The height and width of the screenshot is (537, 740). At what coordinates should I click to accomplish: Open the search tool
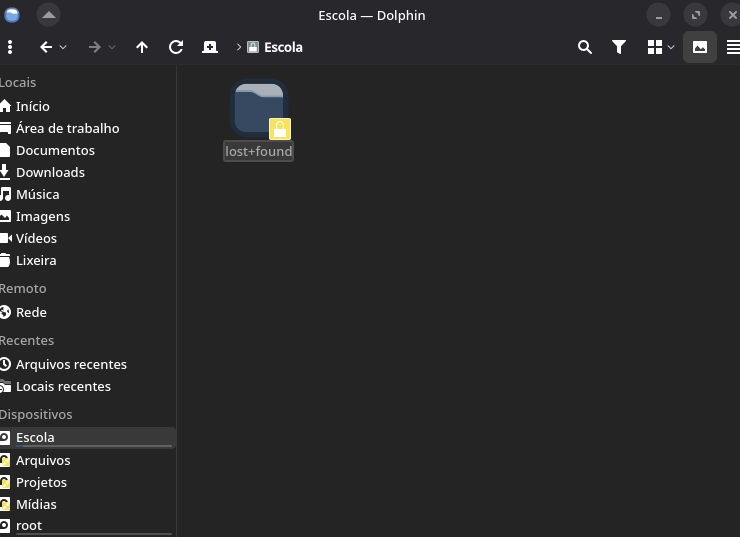(x=585, y=47)
